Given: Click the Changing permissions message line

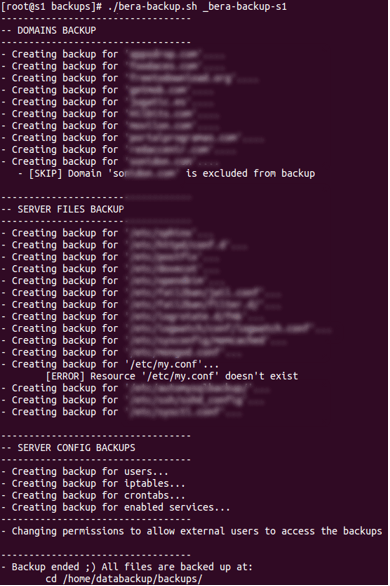Looking at the screenshot, I should (192, 531).
